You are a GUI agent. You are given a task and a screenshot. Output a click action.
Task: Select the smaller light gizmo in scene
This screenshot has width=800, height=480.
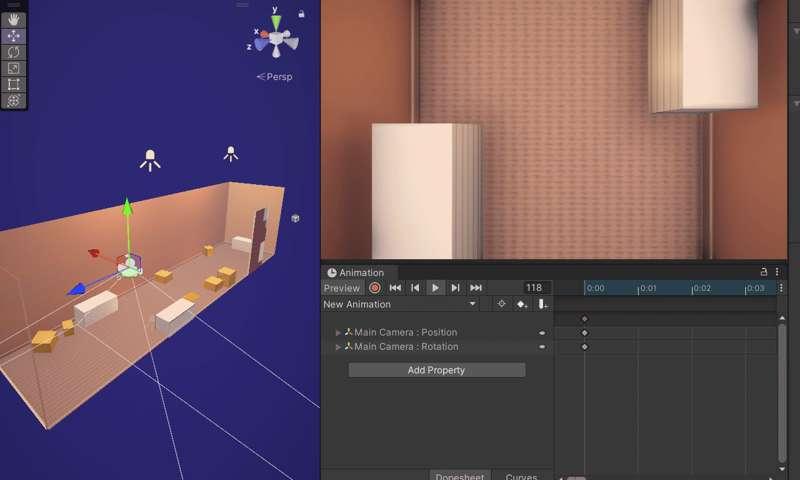(231, 154)
